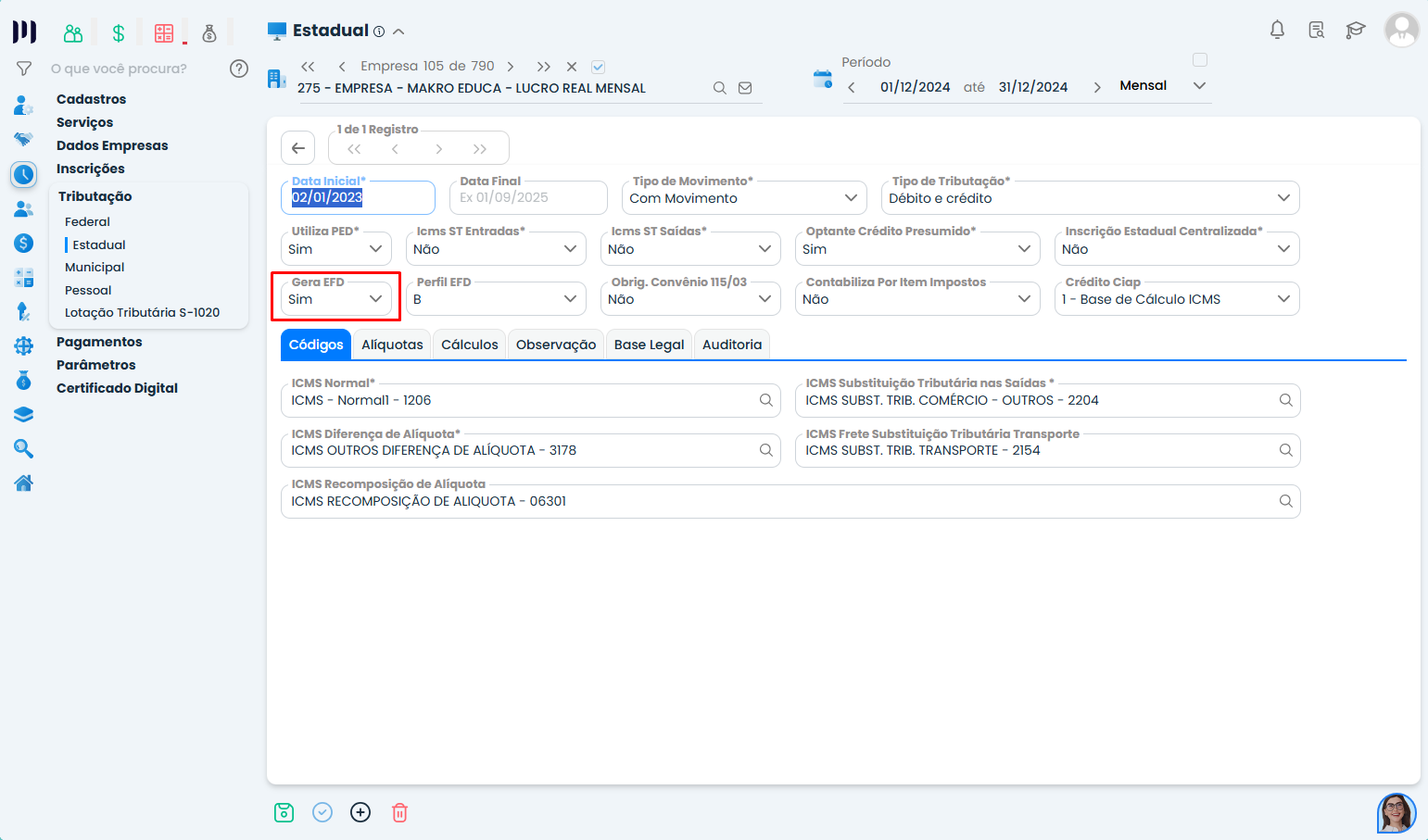Open the notifications bell icon
Image resolution: width=1428 pixels, height=840 pixels.
click(1277, 31)
